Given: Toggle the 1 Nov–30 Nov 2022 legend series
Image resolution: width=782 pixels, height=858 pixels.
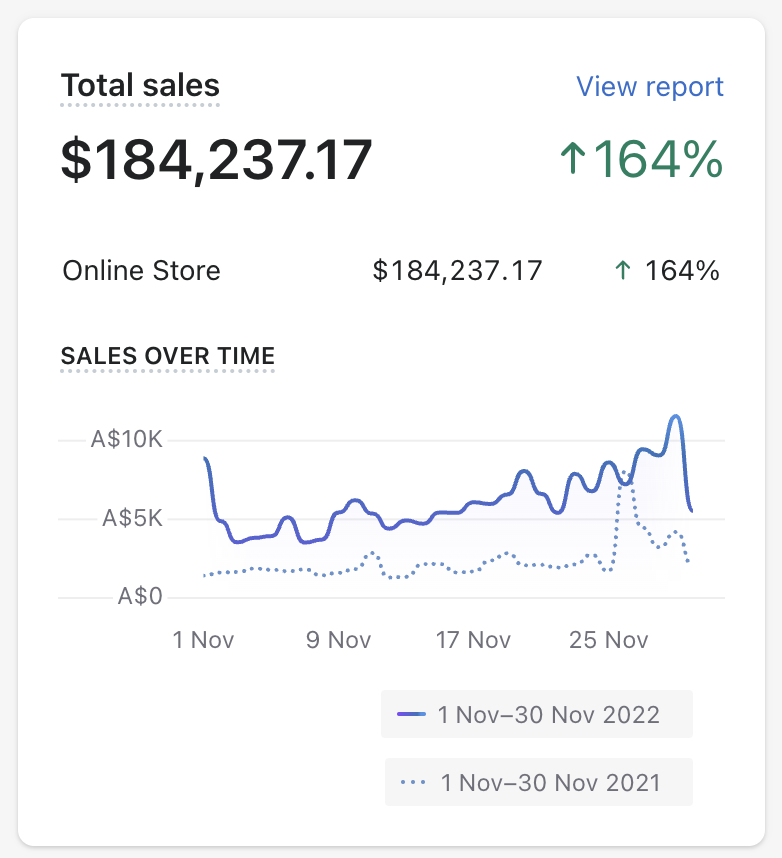Looking at the screenshot, I should (x=548, y=714).
